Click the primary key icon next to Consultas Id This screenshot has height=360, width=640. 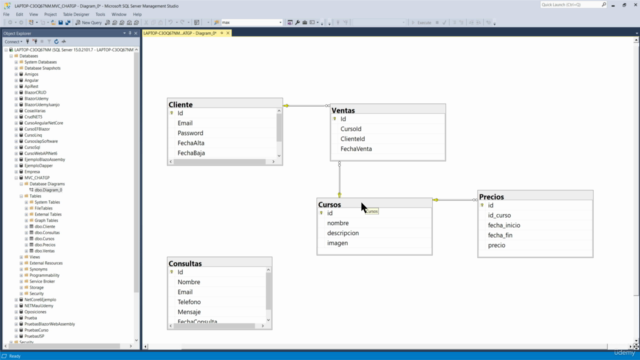click(172, 272)
